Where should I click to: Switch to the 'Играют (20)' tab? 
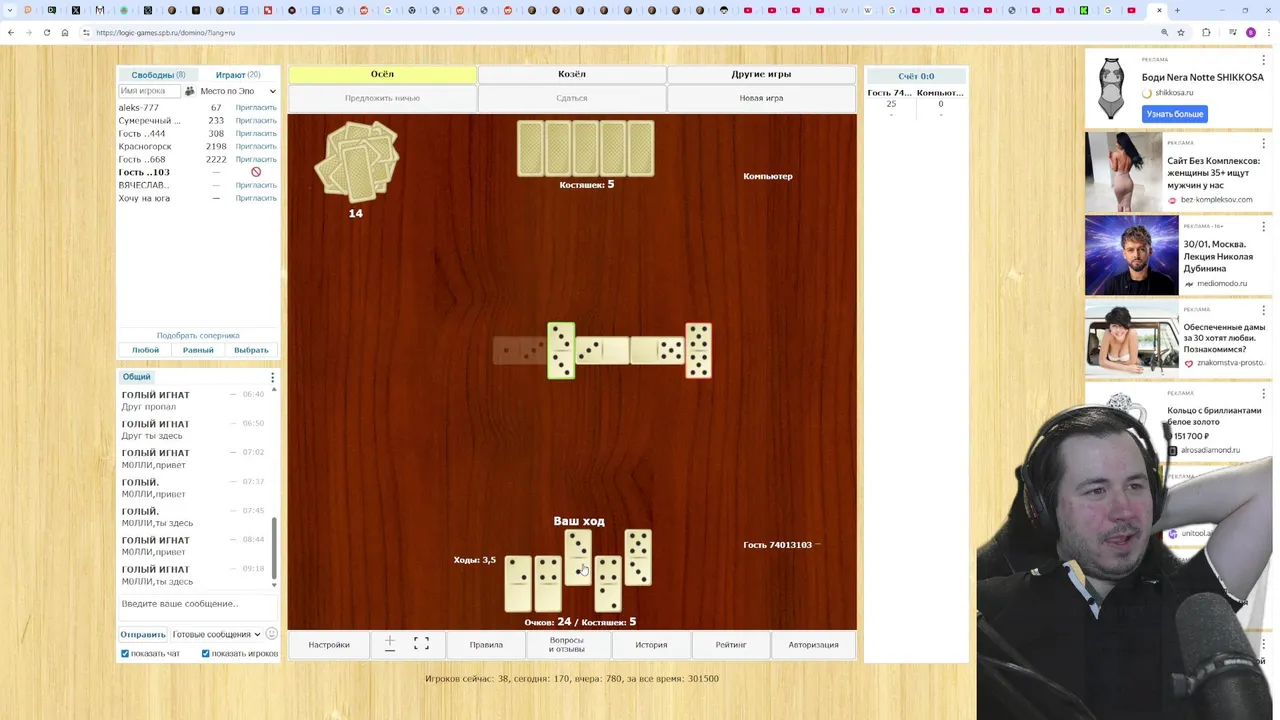coord(238,75)
